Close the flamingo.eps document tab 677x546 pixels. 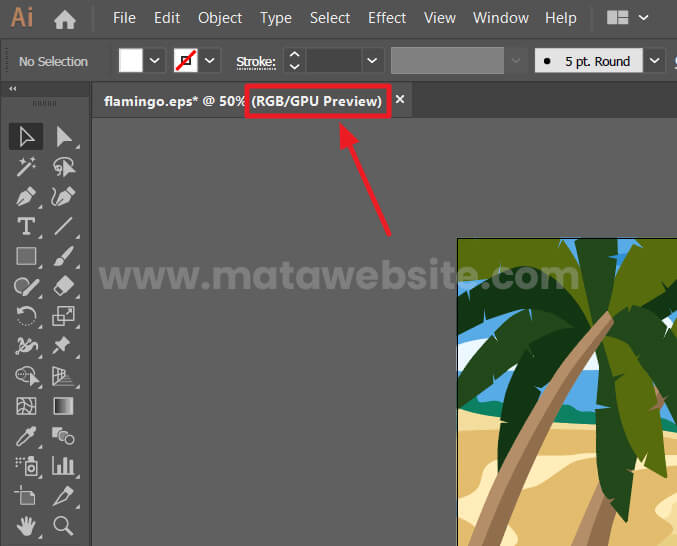[x=400, y=100]
